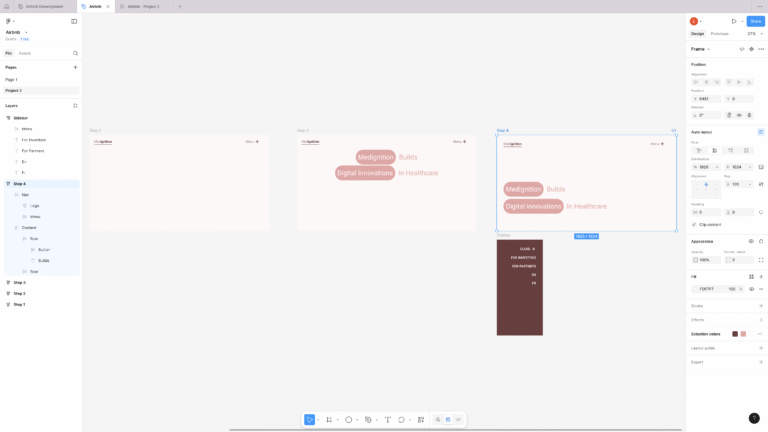Switch to the Prototype tab
The width and height of the screenshot is (768, 432).
click(720, 33)
